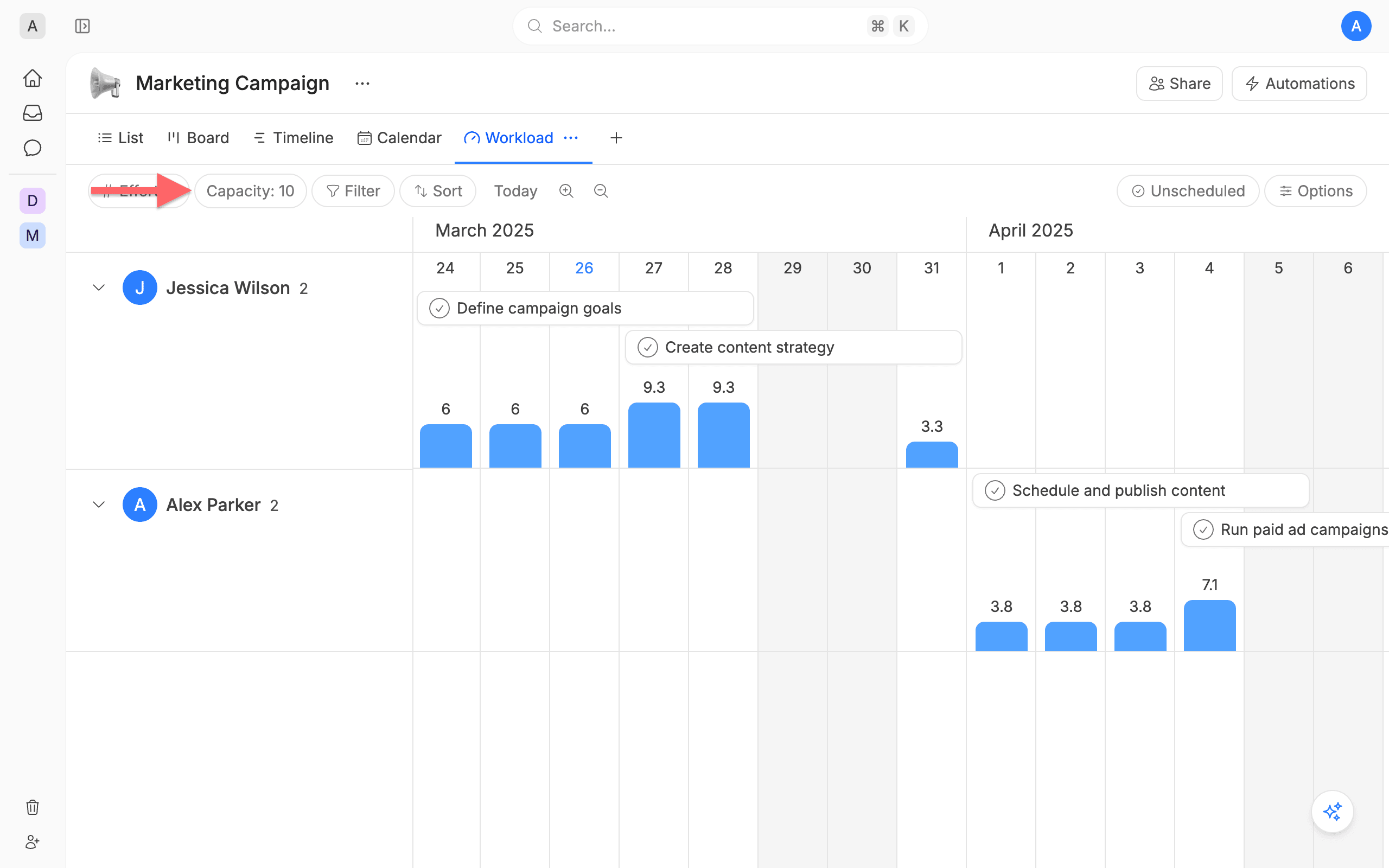Switch to the Calendar tab
The image size is (1389, 868).
coord(399,138)
